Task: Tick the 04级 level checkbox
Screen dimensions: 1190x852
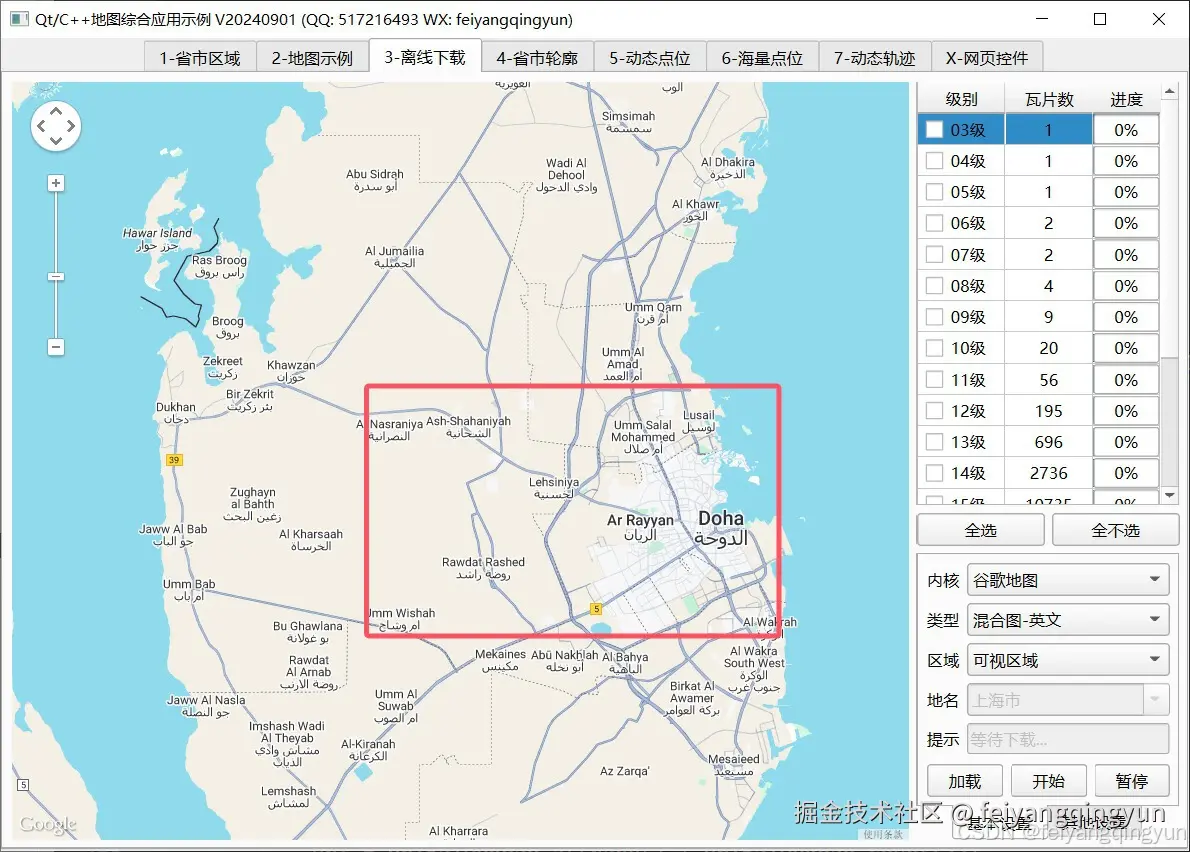Action: [934, 161]
